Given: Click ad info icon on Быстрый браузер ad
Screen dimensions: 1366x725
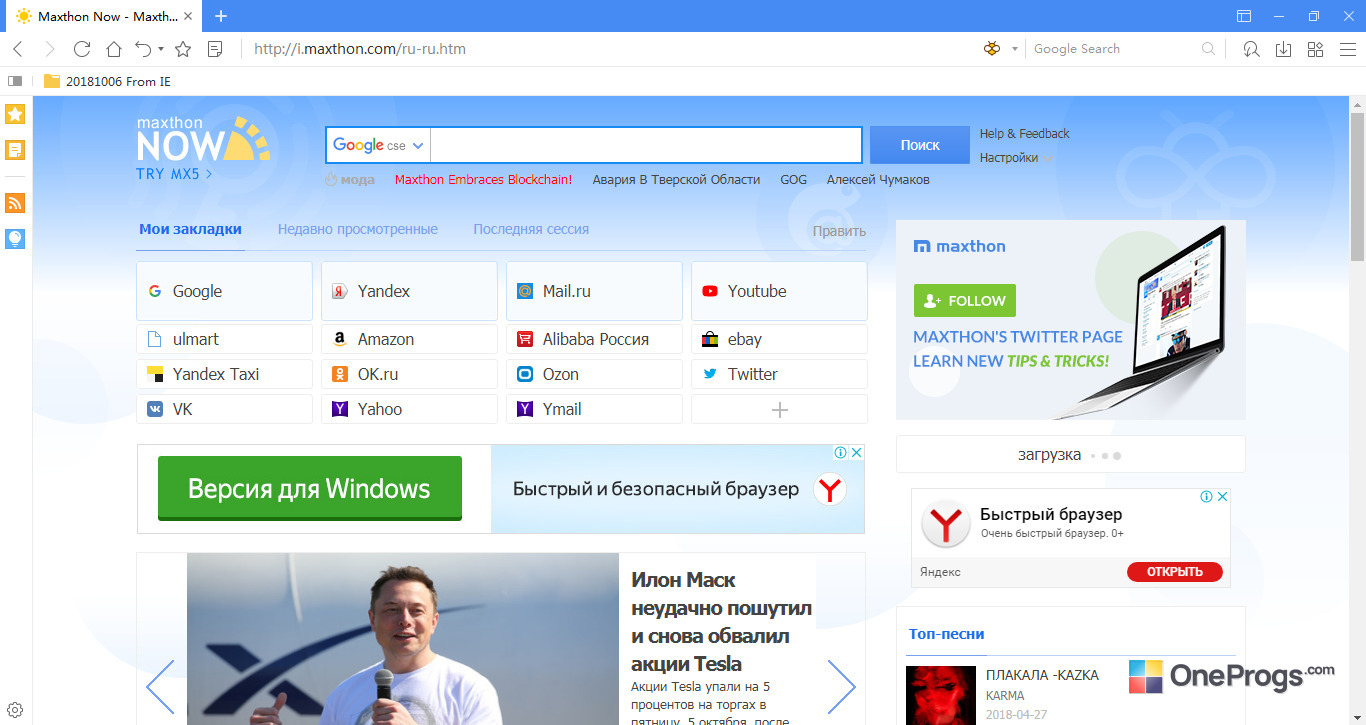Looking at the screenshot, I should (1207, 497).
